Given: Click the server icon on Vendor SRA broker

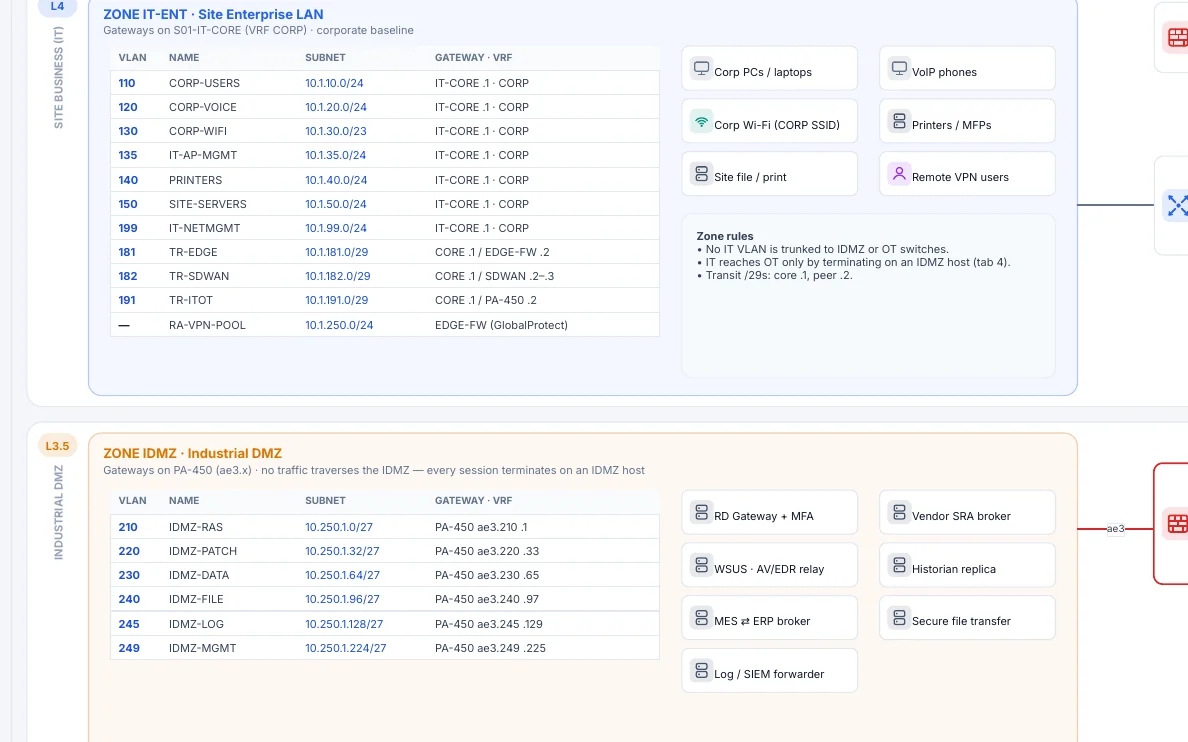Looking at the screenshot, I should pyautogui.click(x=899, y=512).
